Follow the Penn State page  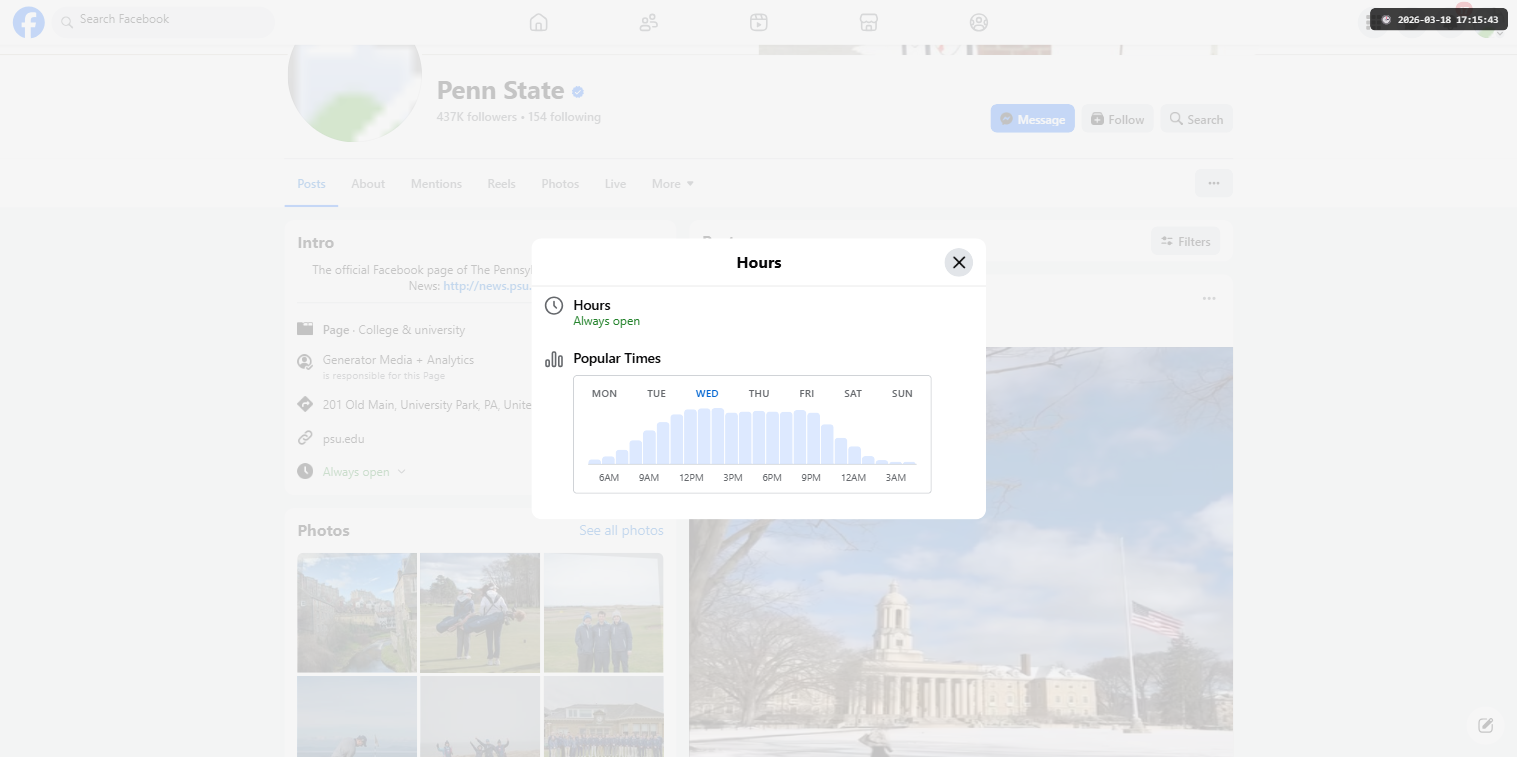coord(1117,119)
